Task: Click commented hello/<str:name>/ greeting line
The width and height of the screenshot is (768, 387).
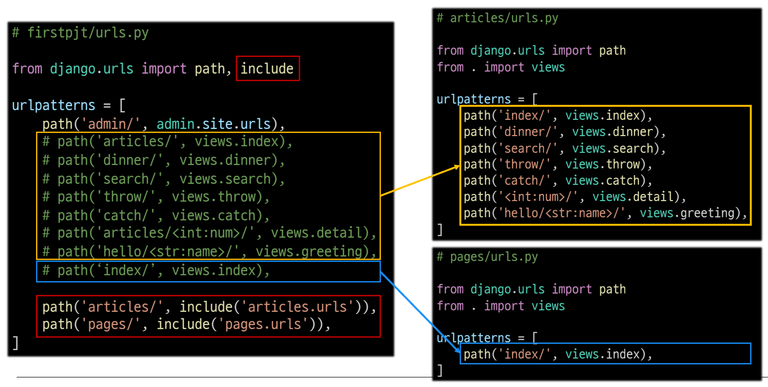Action: pyautogui.click(x=209, y=251)
